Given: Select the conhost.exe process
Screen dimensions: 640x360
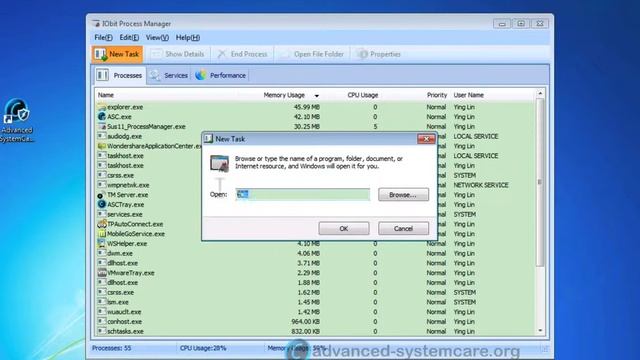Looking at the screenshot, I should click(315, 322).
